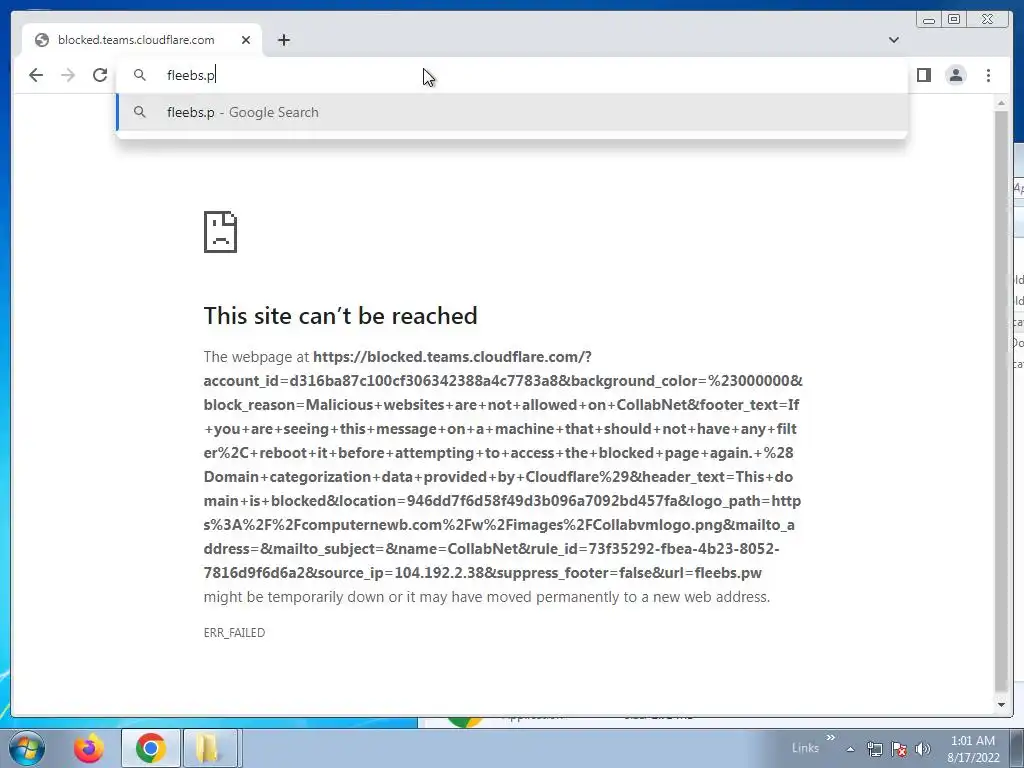The image size is (1024, 768).
Task: Show hidden system tray icons
Action: [x=850, y=749]
